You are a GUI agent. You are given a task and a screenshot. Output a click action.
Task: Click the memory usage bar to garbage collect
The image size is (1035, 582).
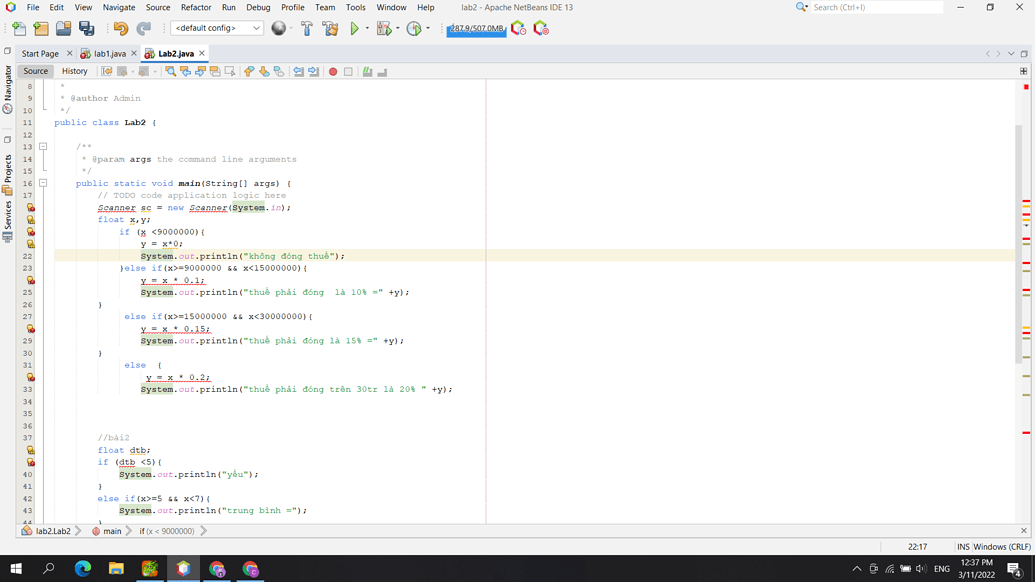point(477,28)
